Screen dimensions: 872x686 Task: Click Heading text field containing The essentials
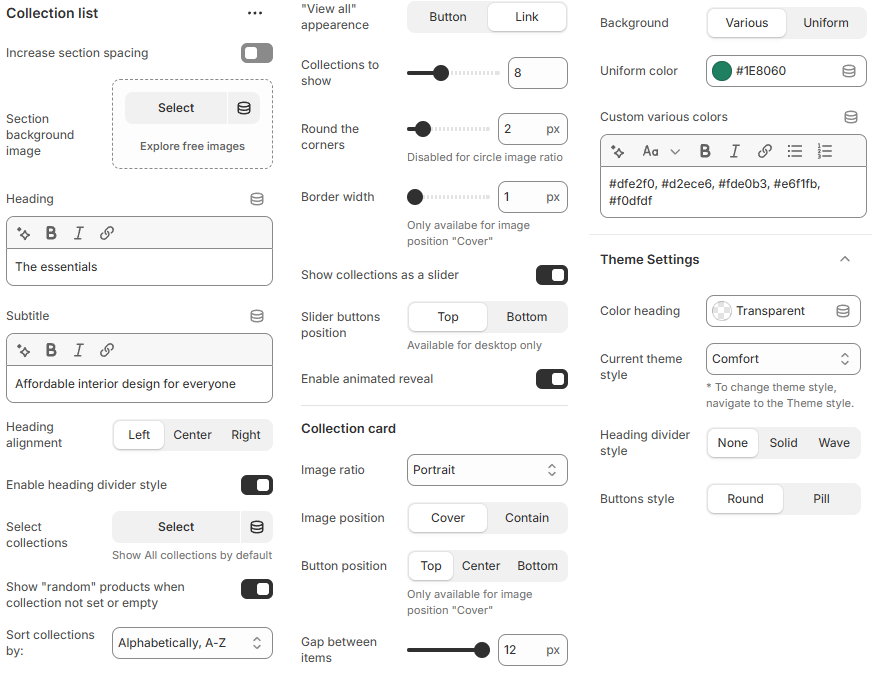[x=139, y=267]
